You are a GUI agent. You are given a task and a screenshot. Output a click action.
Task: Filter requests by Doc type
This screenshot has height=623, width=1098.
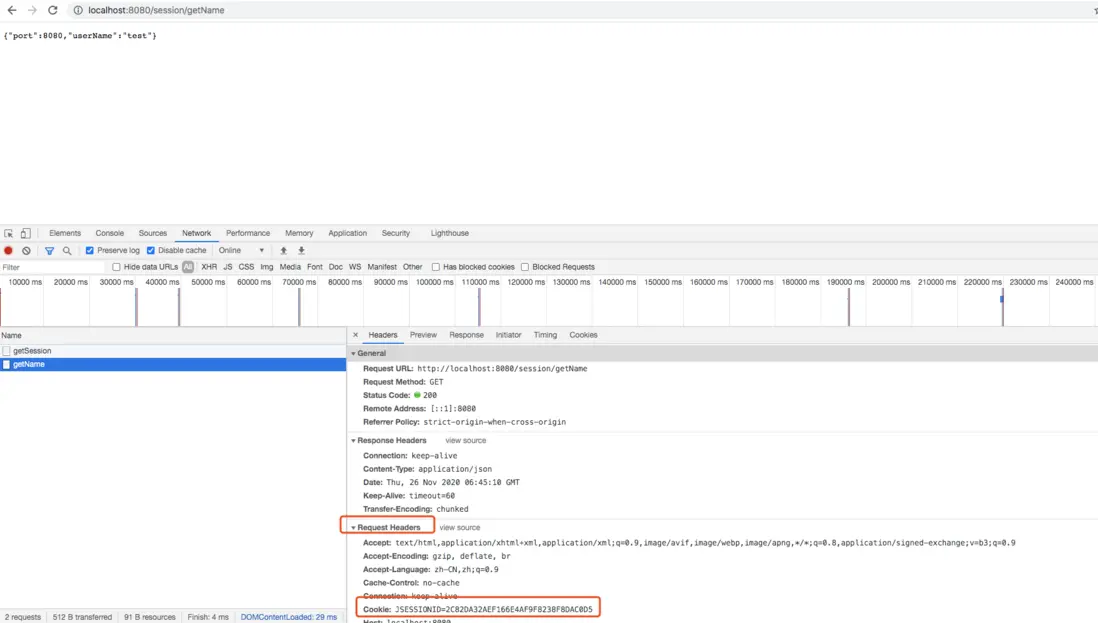click(336, 267)
